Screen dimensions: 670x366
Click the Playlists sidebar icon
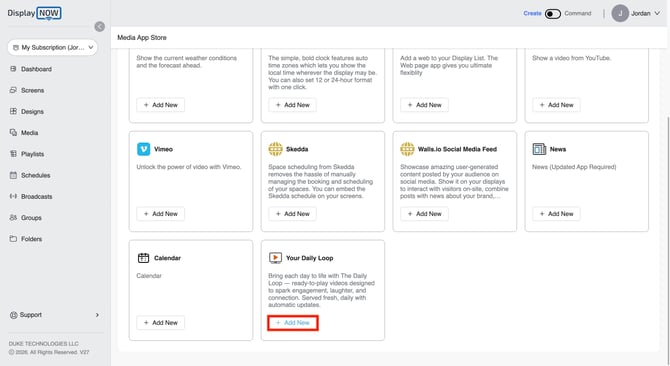13,154
